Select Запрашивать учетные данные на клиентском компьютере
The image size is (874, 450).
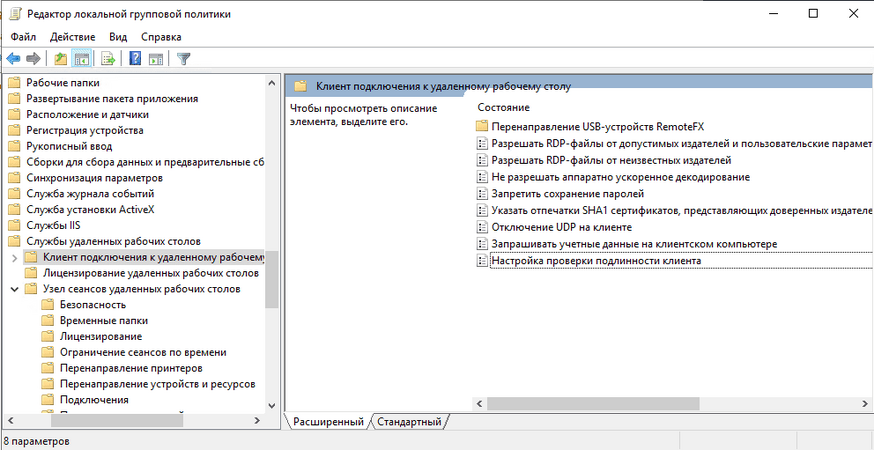(x=634, y=244)
